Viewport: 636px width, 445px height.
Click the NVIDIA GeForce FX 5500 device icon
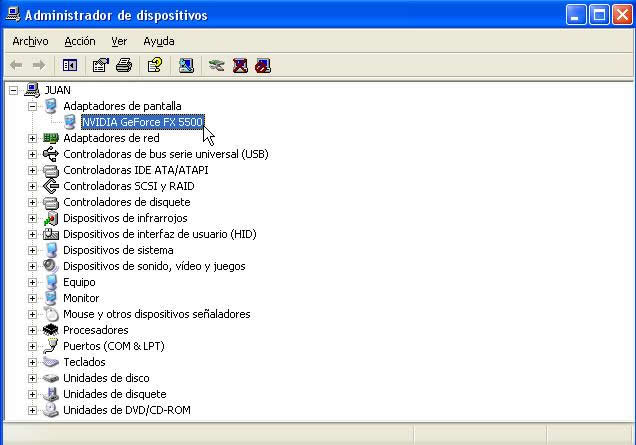(70, 122)
